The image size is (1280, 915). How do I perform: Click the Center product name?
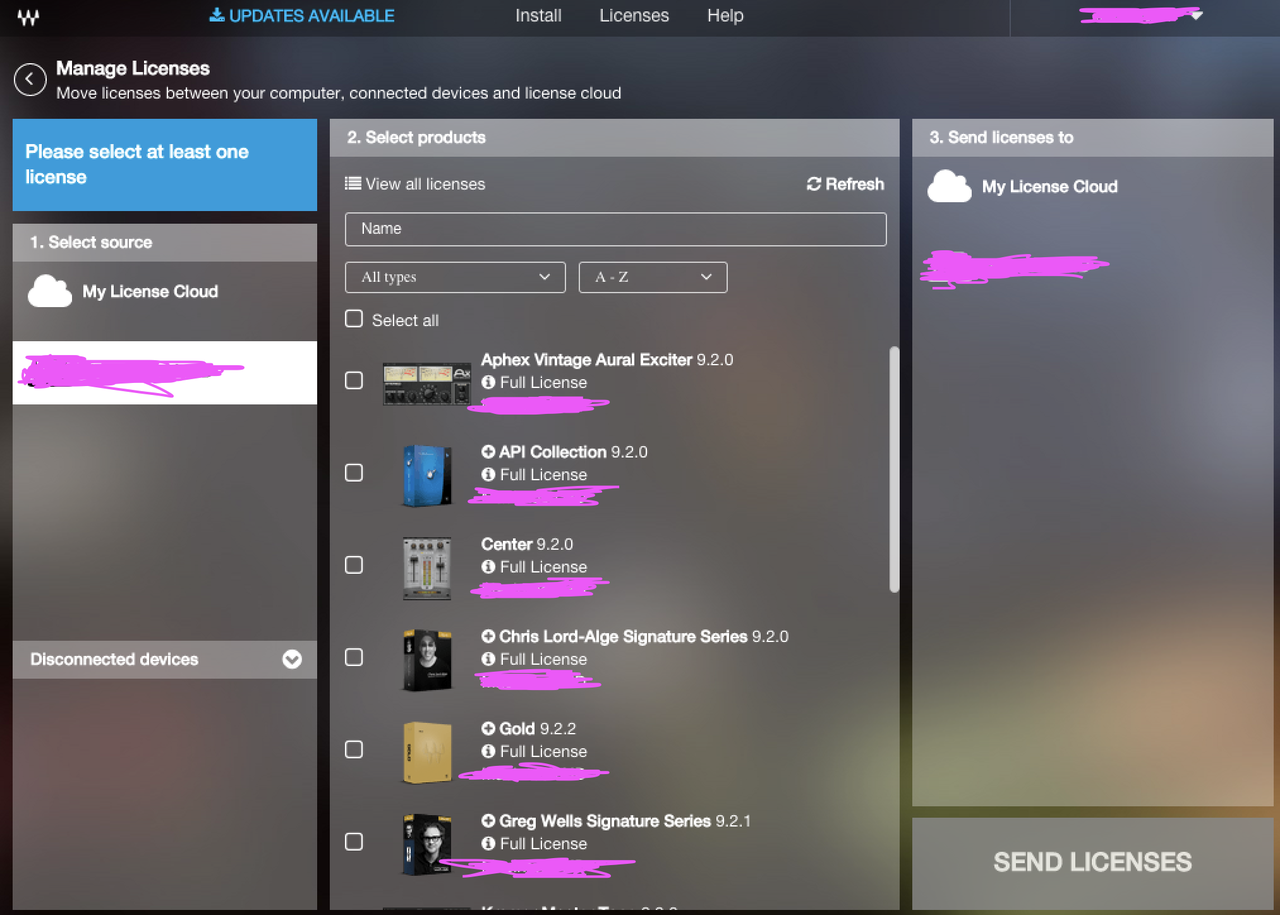(507, 544)
